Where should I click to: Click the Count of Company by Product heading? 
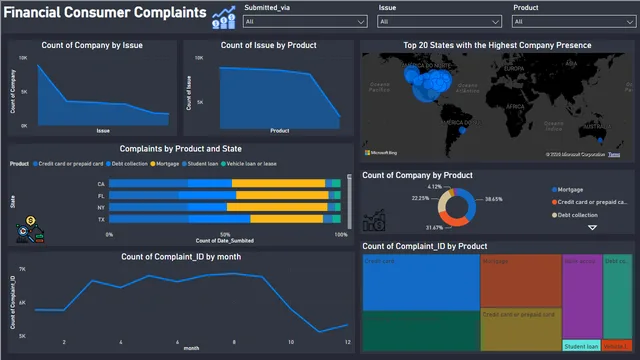tap(417, 175)
